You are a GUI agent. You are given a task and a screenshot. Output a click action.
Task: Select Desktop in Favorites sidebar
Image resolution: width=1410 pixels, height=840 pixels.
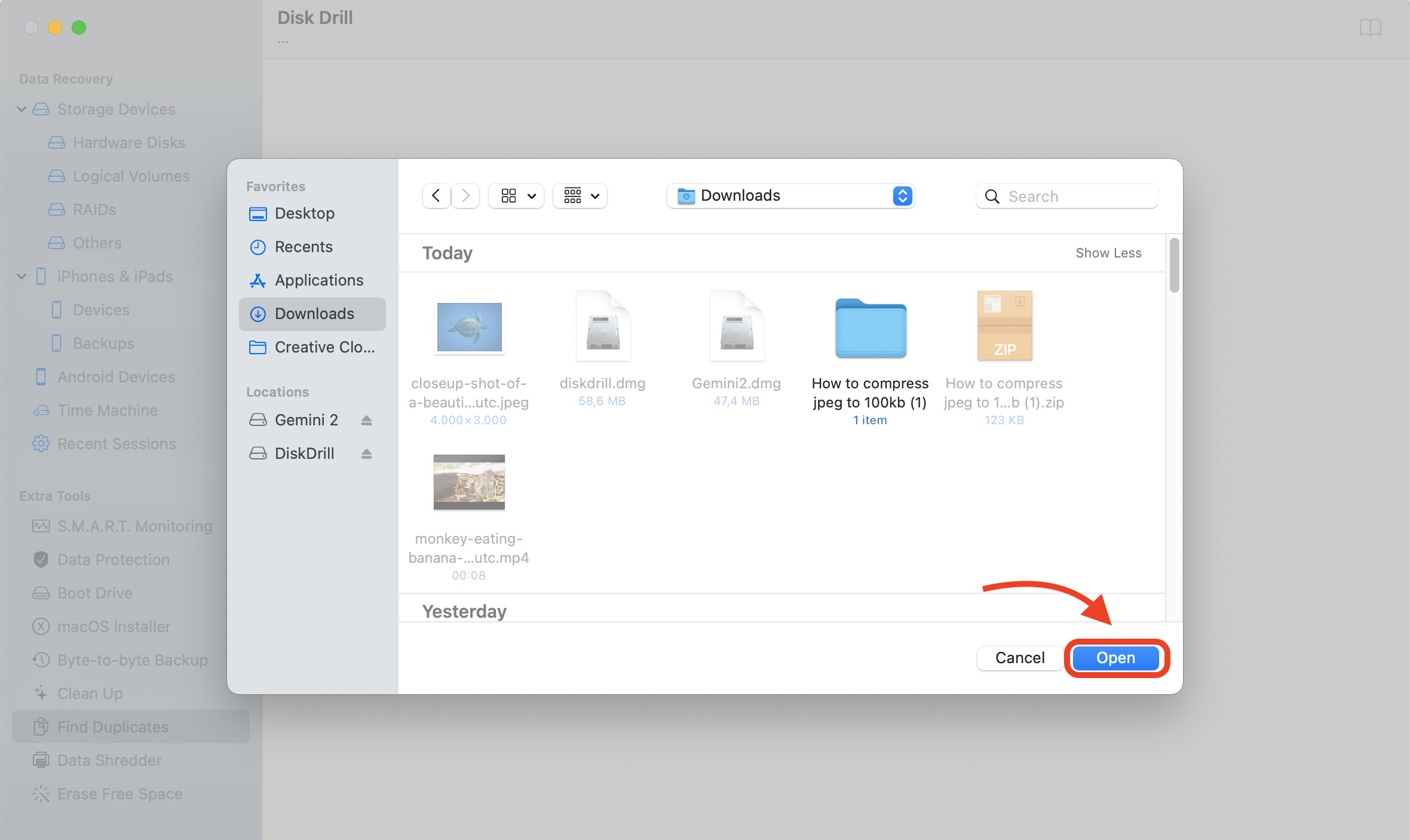tap(304, 214)
